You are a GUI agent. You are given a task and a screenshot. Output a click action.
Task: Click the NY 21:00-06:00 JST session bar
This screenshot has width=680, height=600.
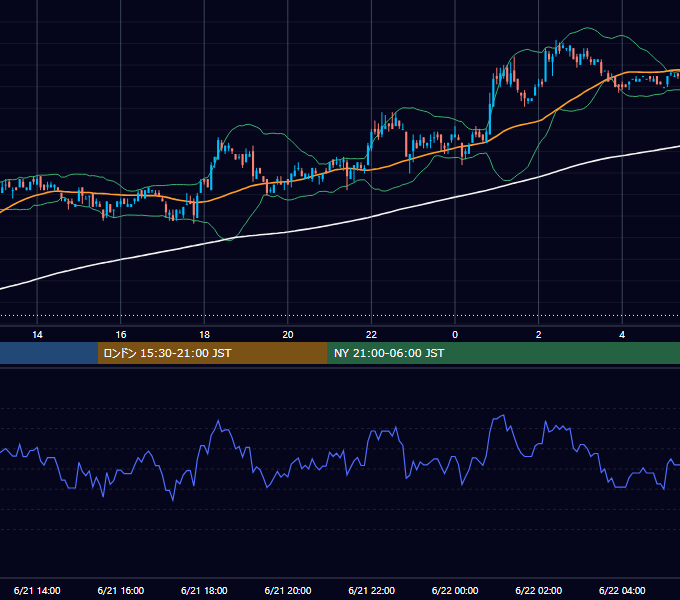point(503,353)
